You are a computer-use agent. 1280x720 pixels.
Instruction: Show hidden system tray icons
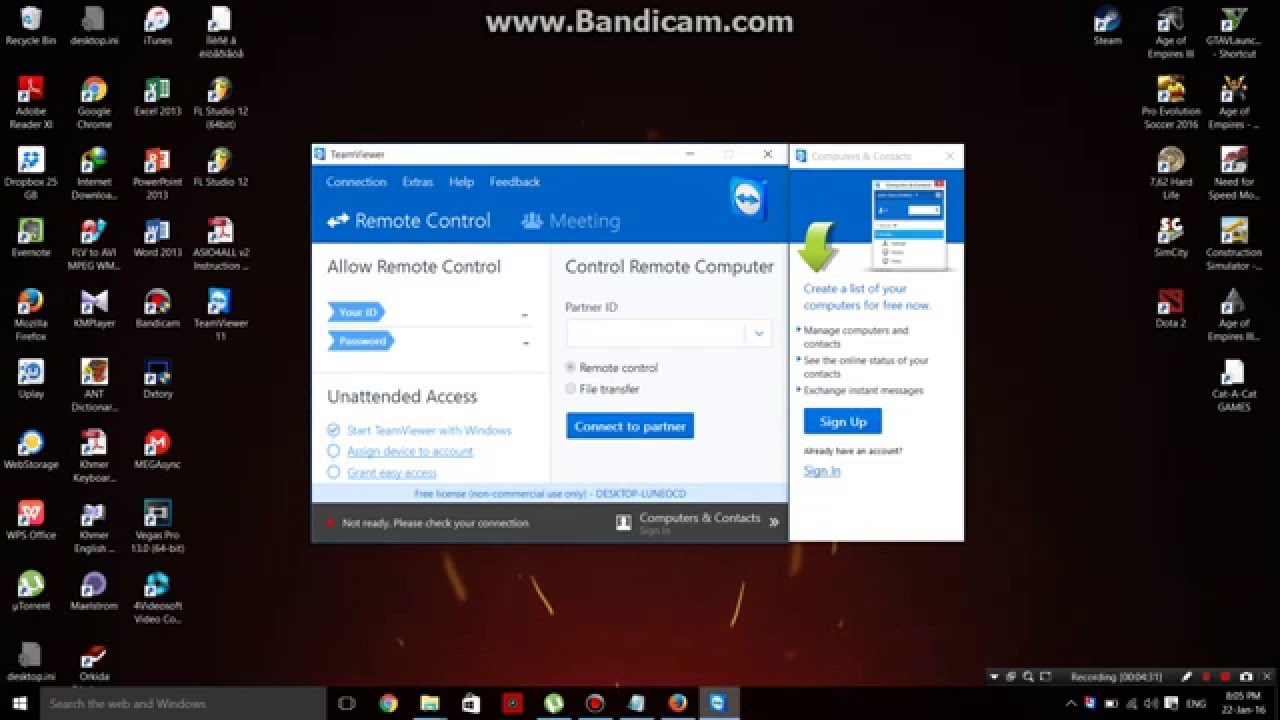(x=1073, y=704)
